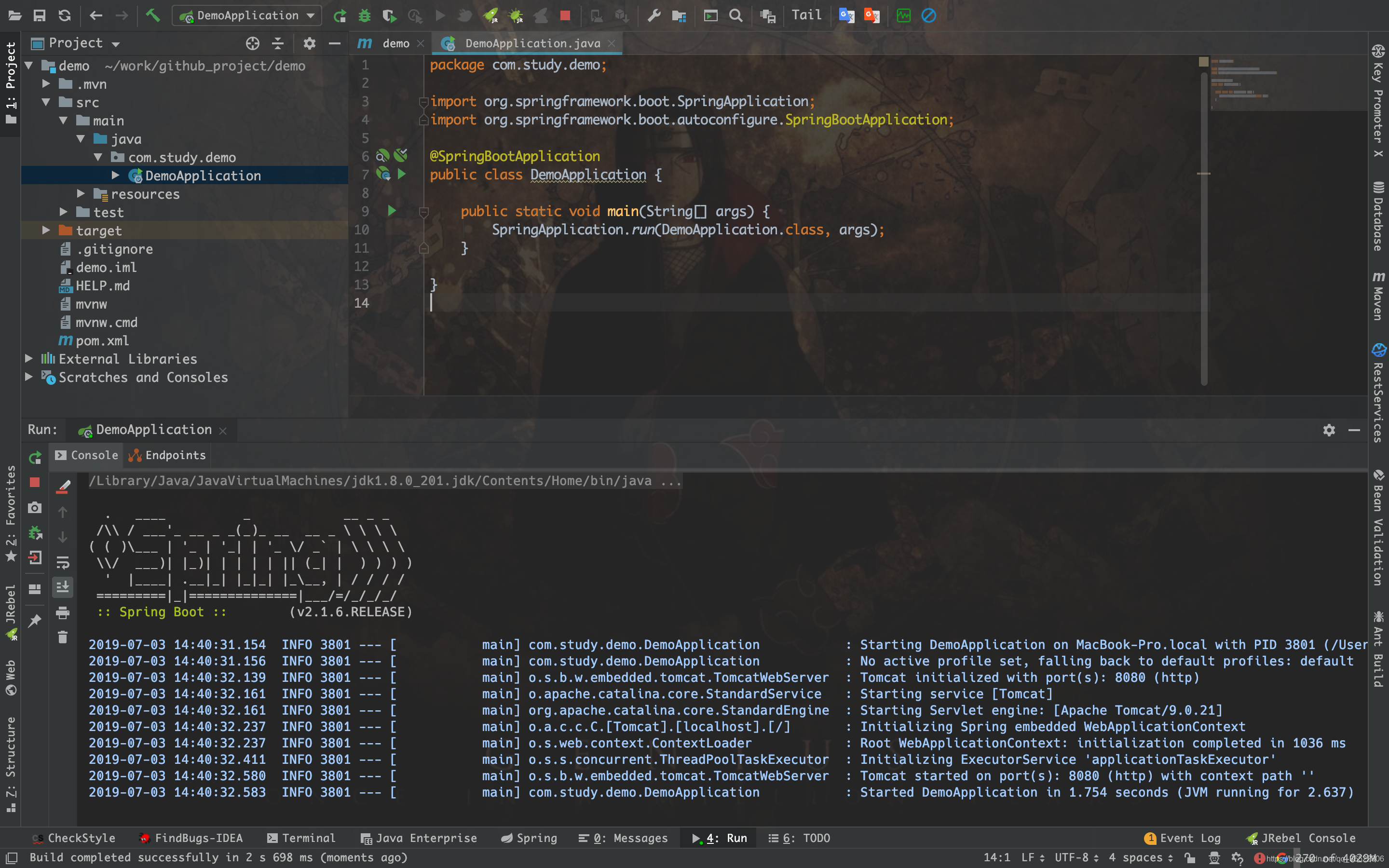Click the Debug bug icon in toolbar

(x=365, y=15)
